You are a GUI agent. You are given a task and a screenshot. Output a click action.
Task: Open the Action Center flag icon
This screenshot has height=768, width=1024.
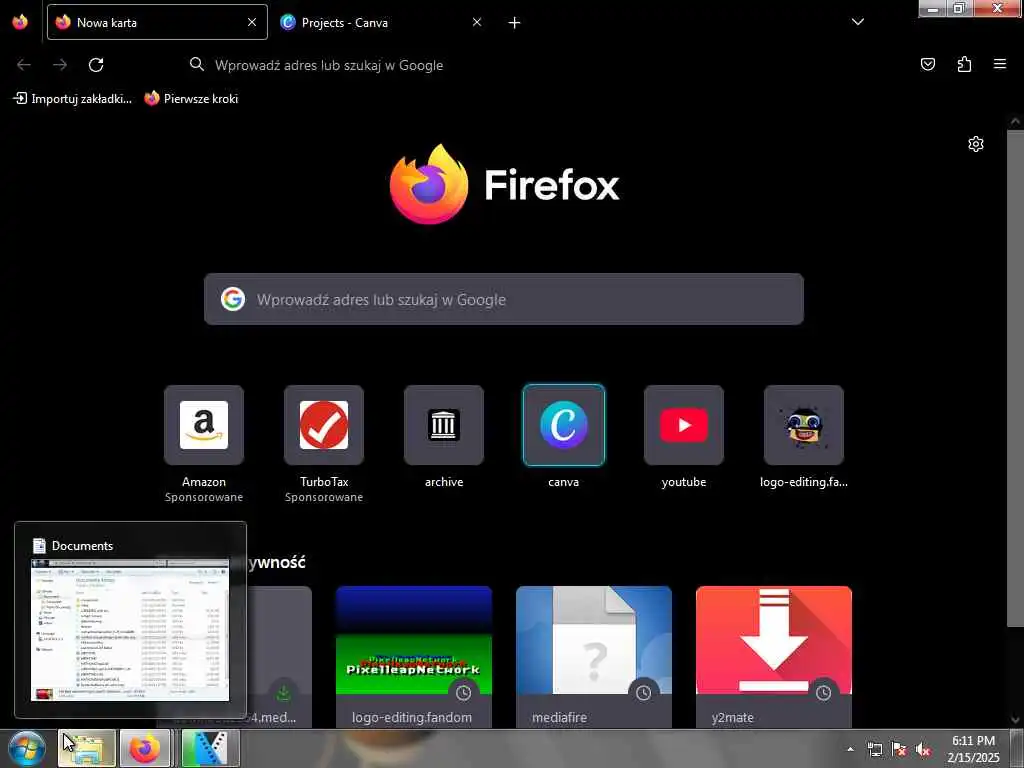899,749
